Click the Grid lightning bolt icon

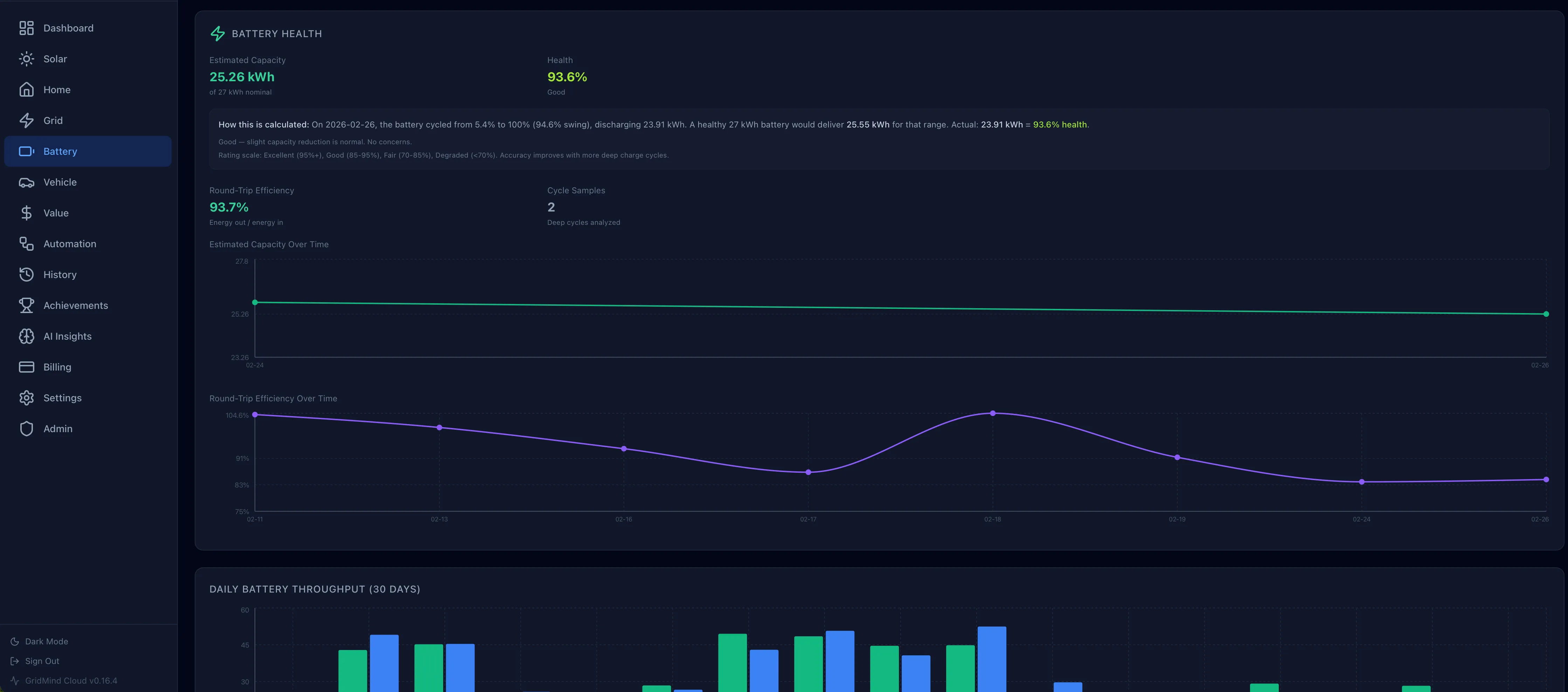(x=26, y=120)
